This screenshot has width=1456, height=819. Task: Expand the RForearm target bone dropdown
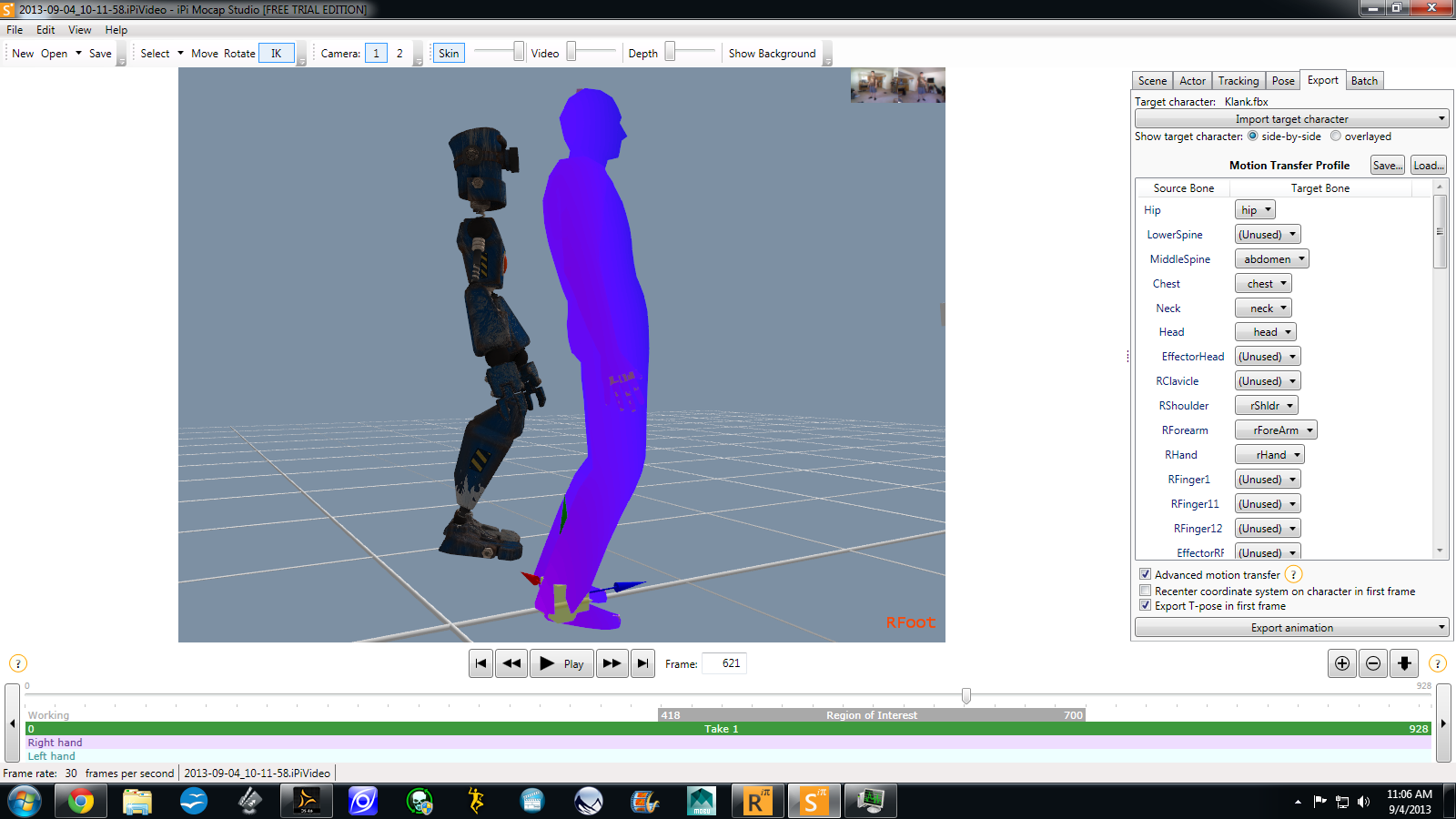pyautogui.click(x=1276, y=430)
